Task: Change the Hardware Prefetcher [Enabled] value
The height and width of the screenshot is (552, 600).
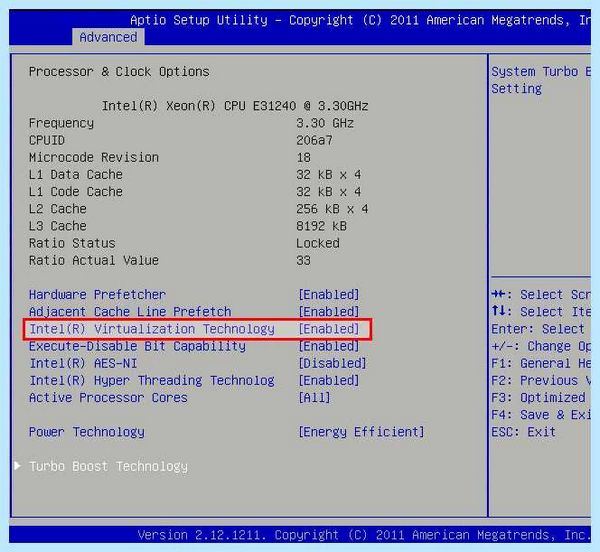Action: click(x=329, y=295)
